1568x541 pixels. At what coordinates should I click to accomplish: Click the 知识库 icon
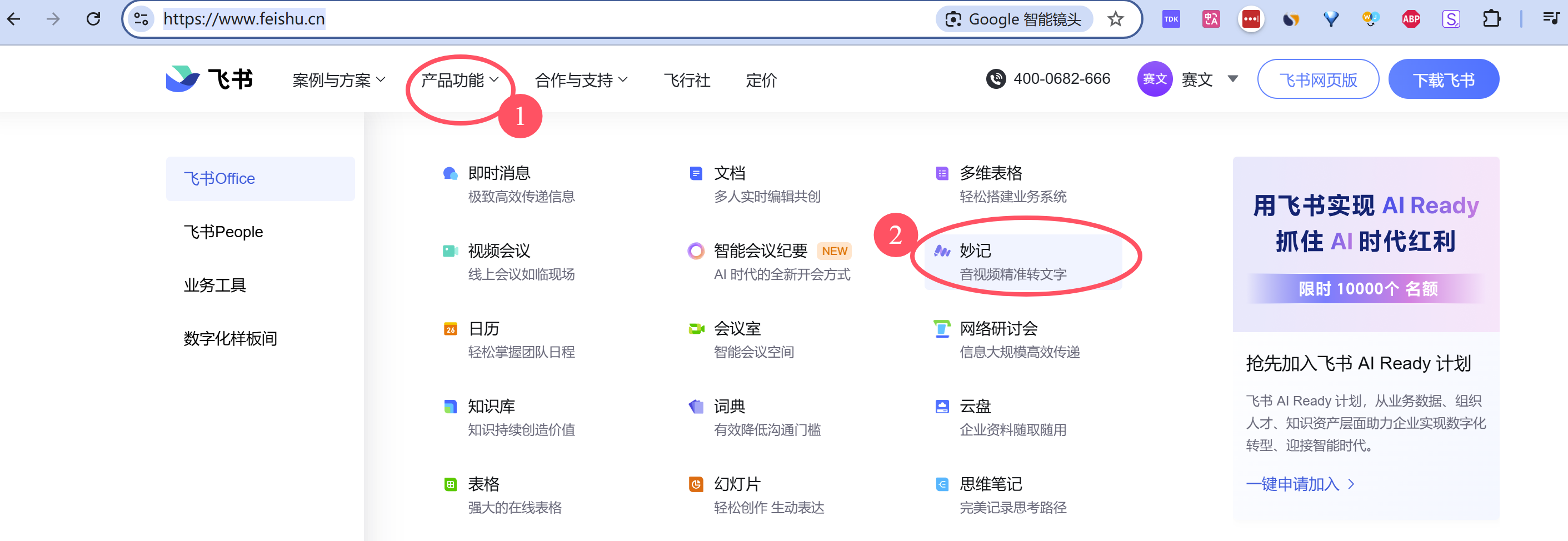[451, 407]
